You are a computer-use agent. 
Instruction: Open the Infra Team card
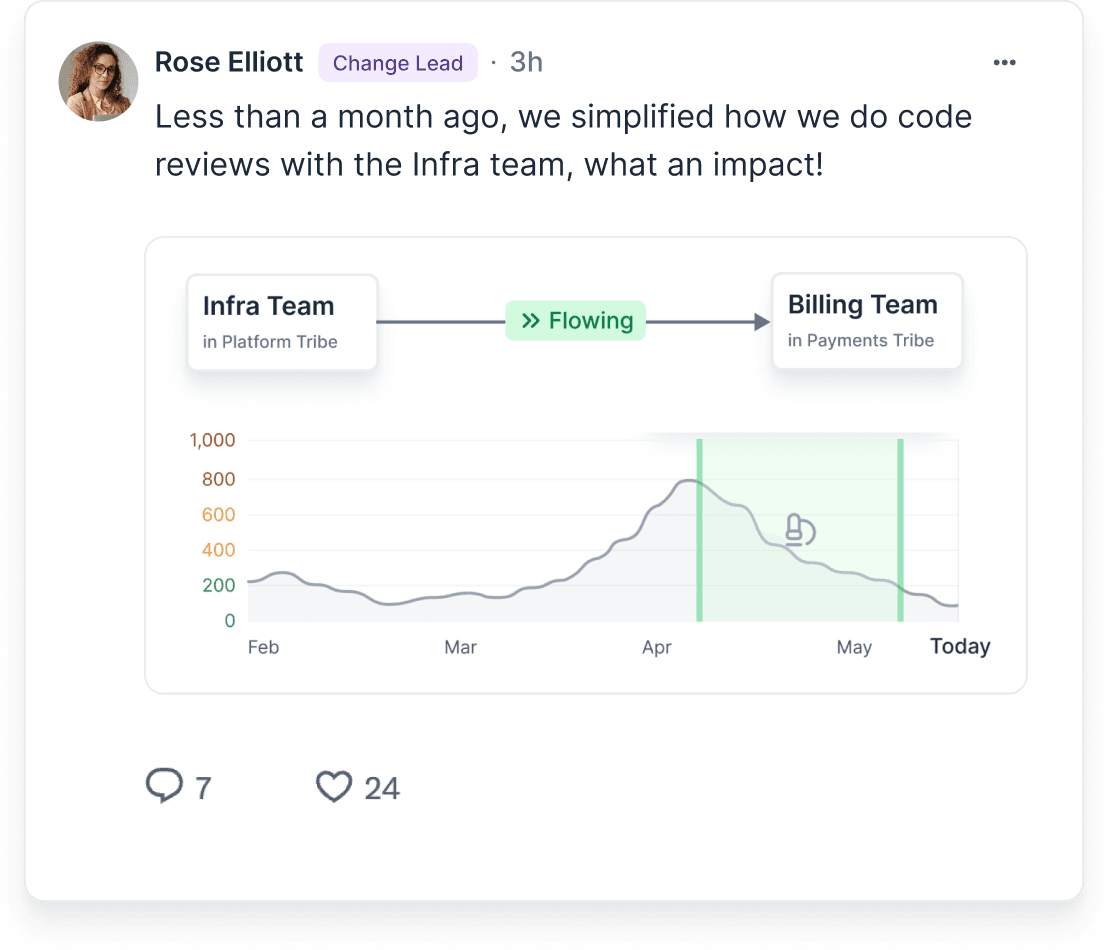pyautogui.click(x=282, y=322)
